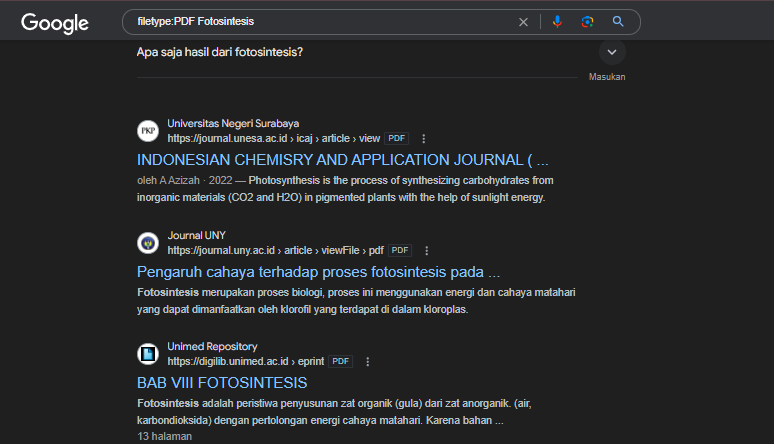The width and height of the screenshot is (774, 444).
Task: Click the Unimed Repository site name
Action: coord(212,347)
